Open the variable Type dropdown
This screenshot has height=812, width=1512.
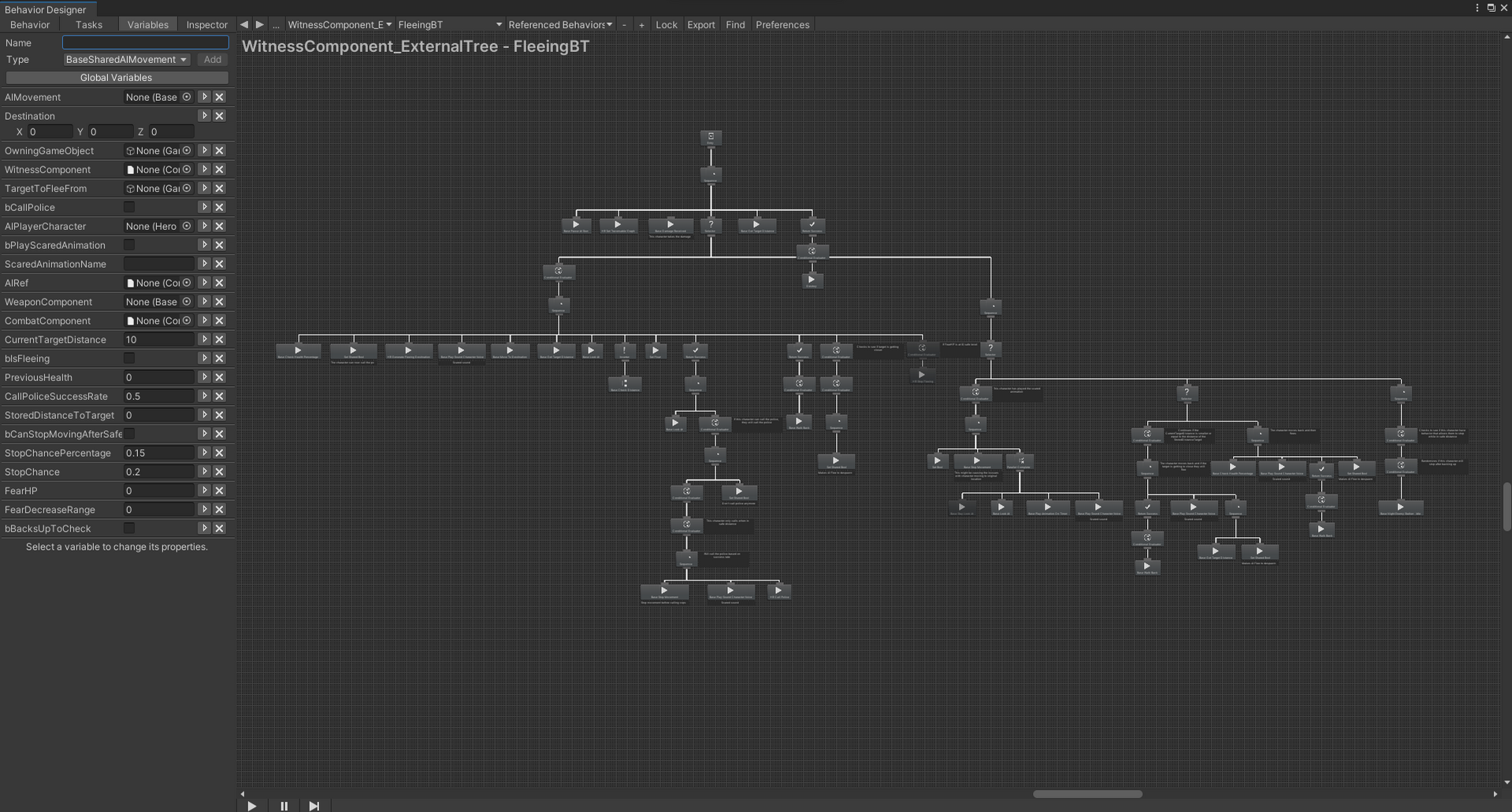[127, 60]
